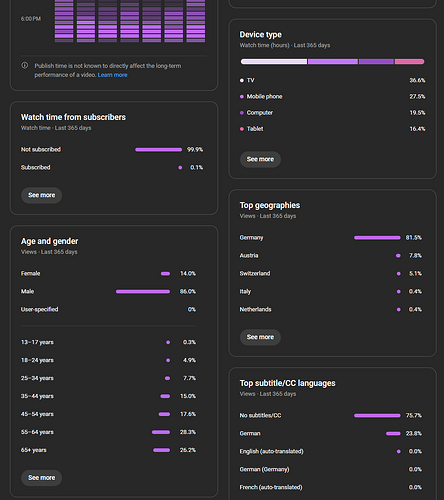The image size is (444, 500).
Task: Click See more in Age and gender card
Action: click(42, 478)
